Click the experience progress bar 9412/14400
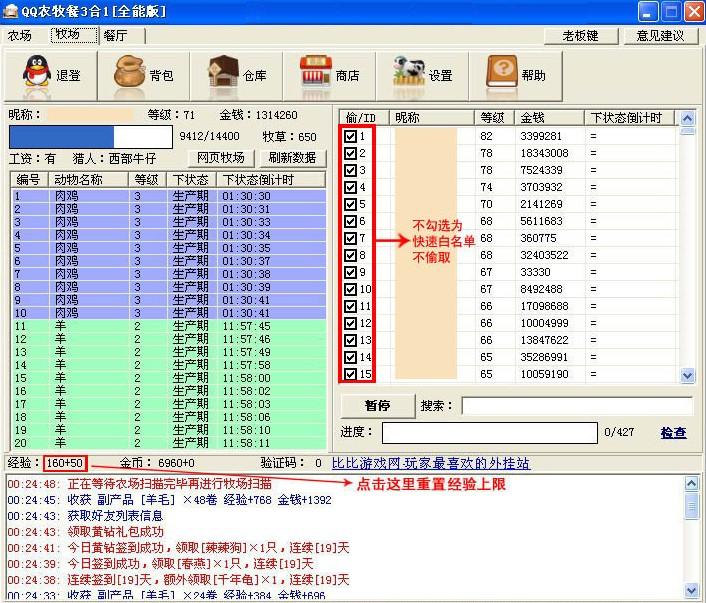706x603 pixels. 91,136
